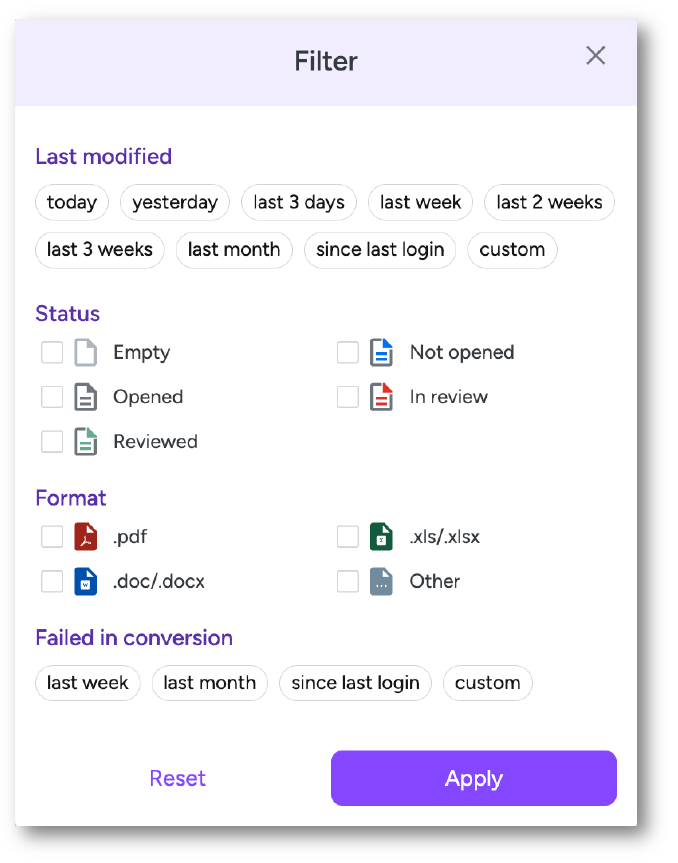The width and height of the screenshot is (678, 863).
Task: Select the 'last 3 days' modified chip
Action: (x=299, y=202)
